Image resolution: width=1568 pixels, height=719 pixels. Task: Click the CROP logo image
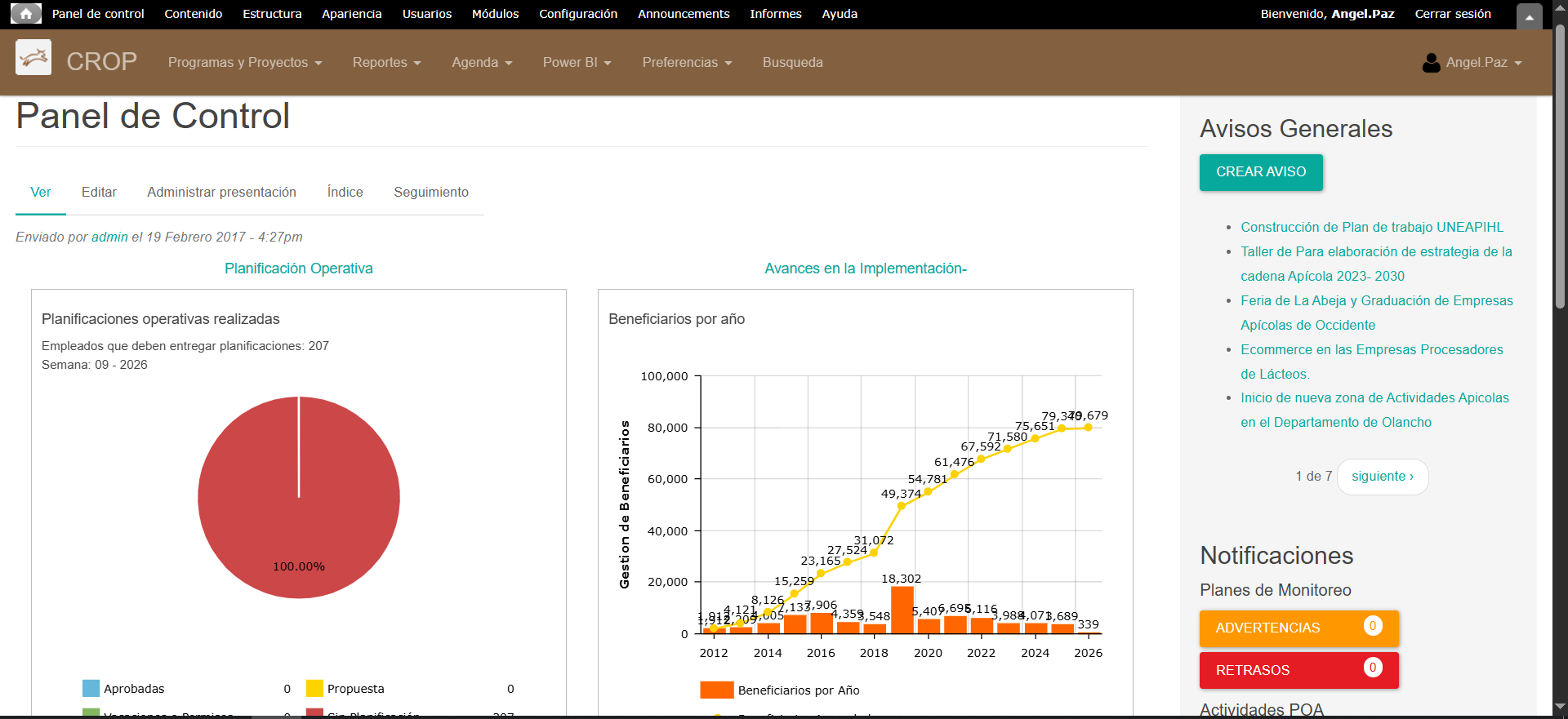[x=33, y=58]
